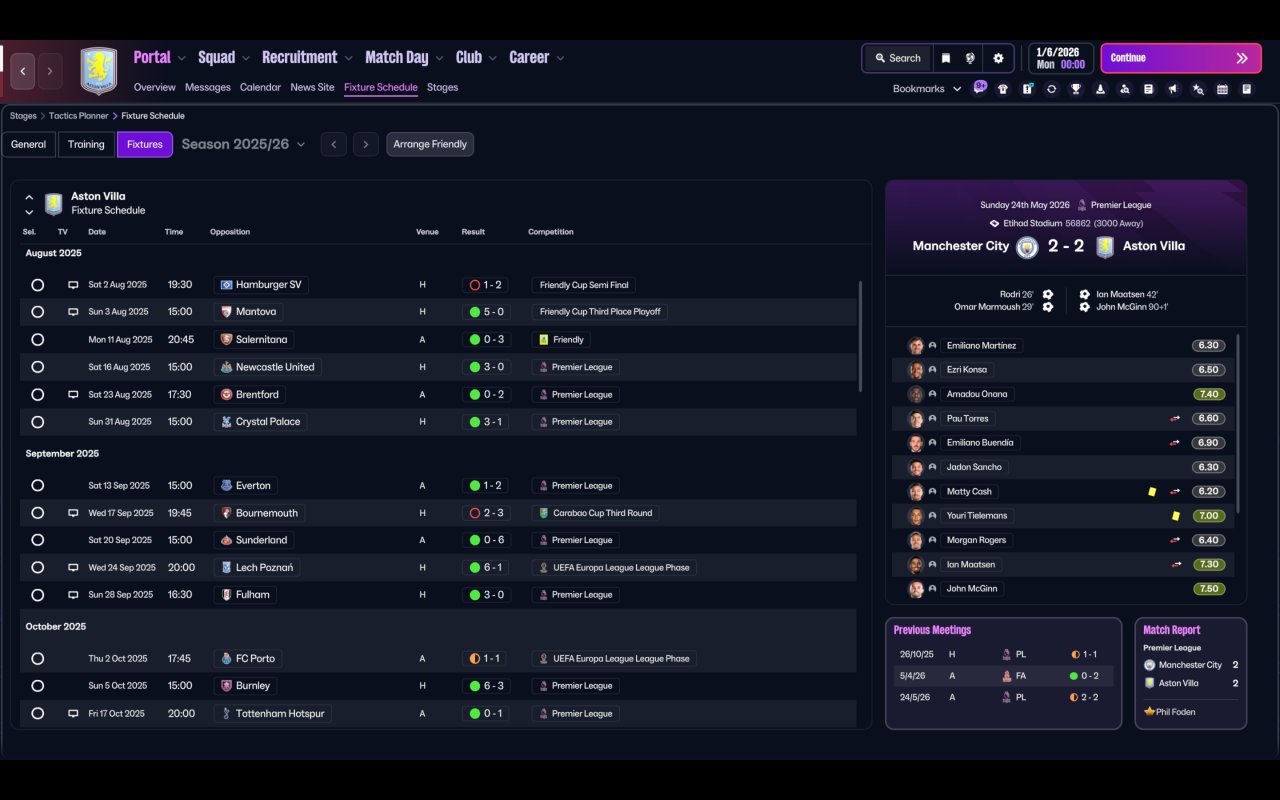Select the Everton fixture radio button
This screenshot has width=1280, height=800.
click(x=37, y=486)
